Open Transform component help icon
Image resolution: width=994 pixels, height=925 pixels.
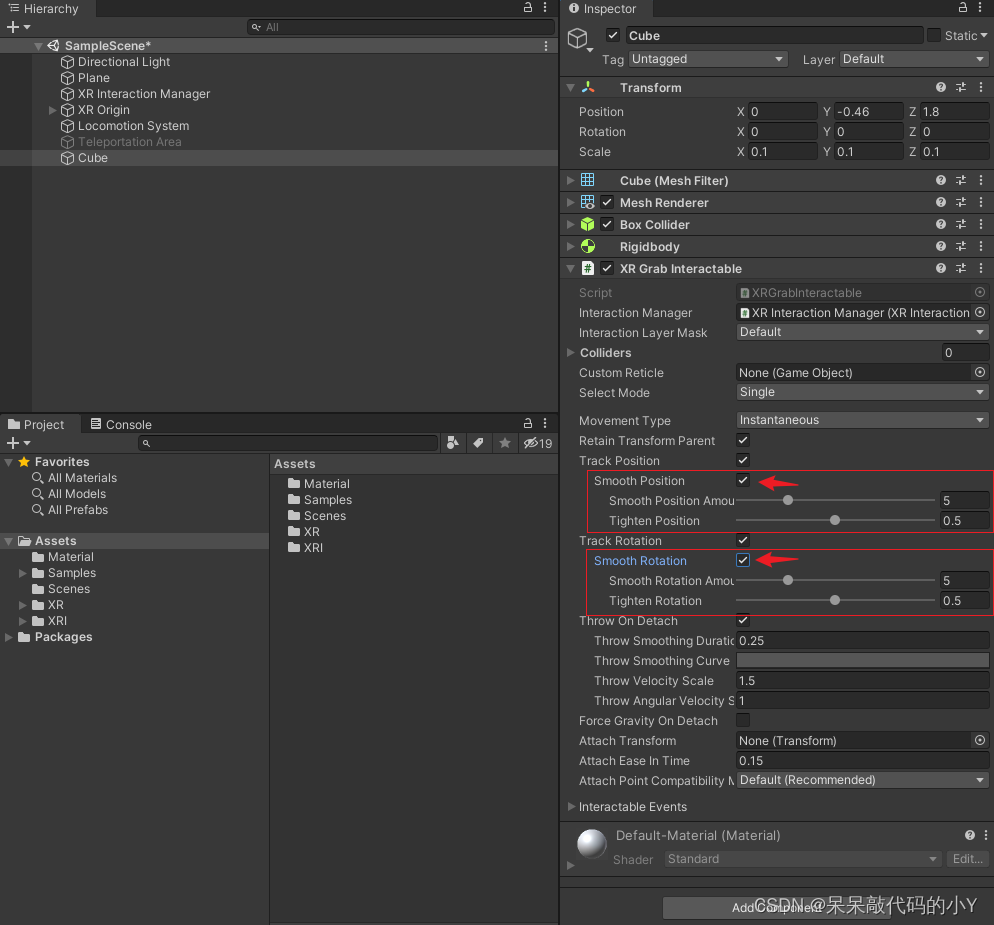pos(940,88)
